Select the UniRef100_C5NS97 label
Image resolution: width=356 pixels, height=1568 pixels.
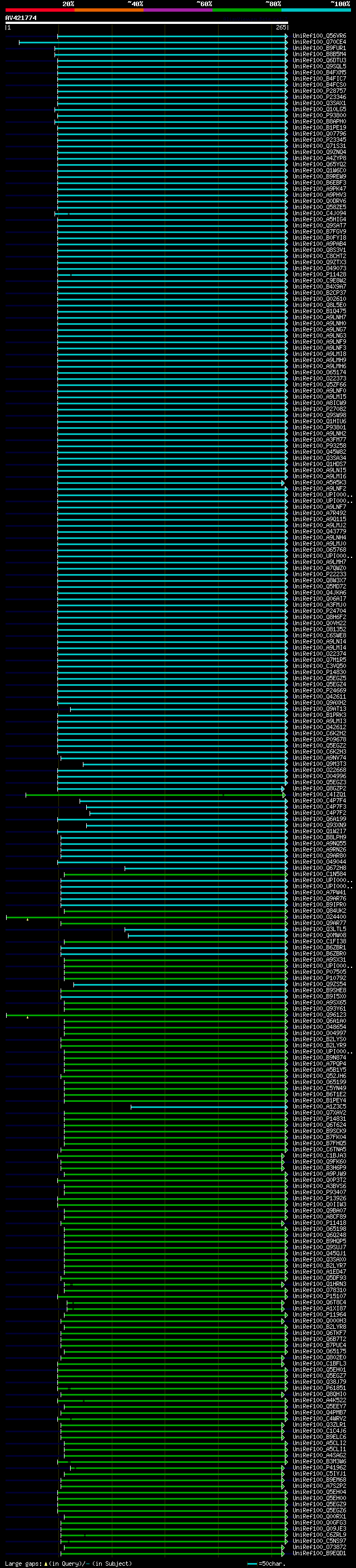[x=319, y=1541]
